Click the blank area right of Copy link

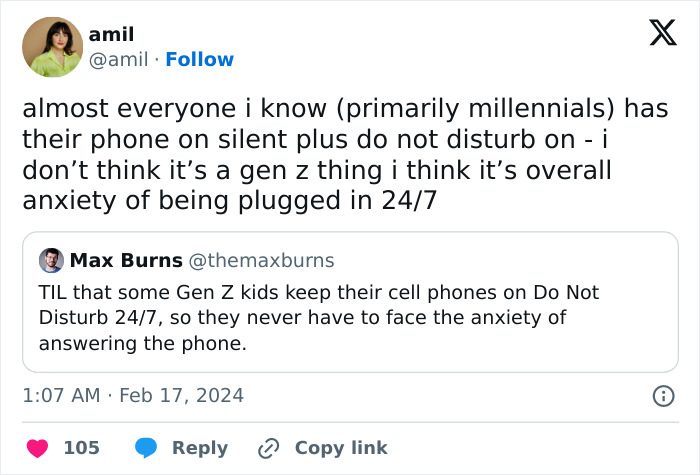coord(540,448)
